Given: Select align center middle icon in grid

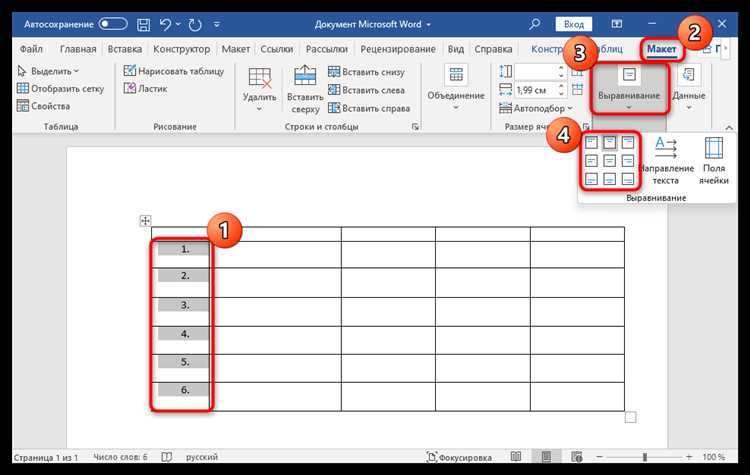Looking at the screenshot, I should tap(609, 161).
